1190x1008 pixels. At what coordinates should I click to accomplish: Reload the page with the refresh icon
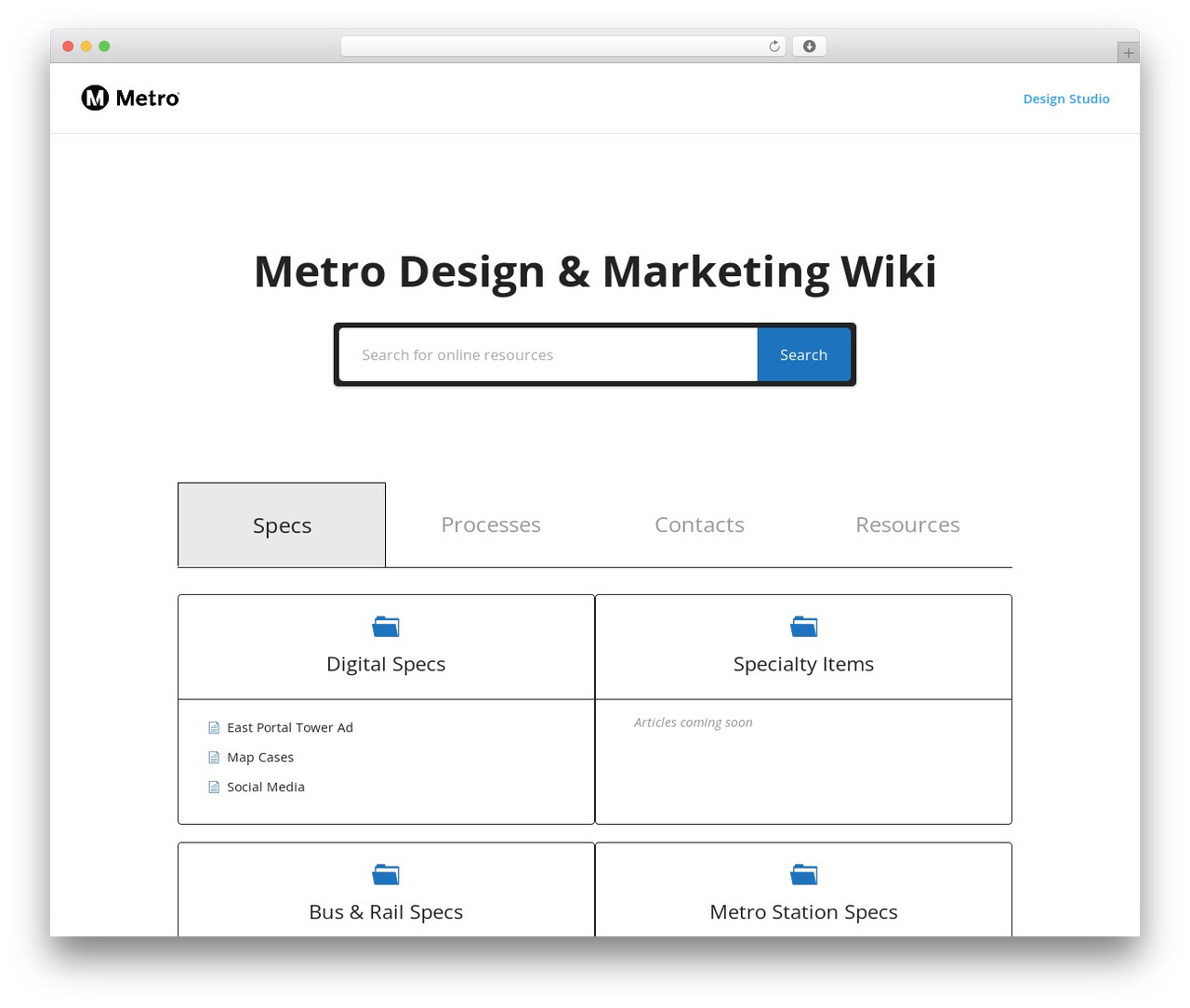(773, 46)
